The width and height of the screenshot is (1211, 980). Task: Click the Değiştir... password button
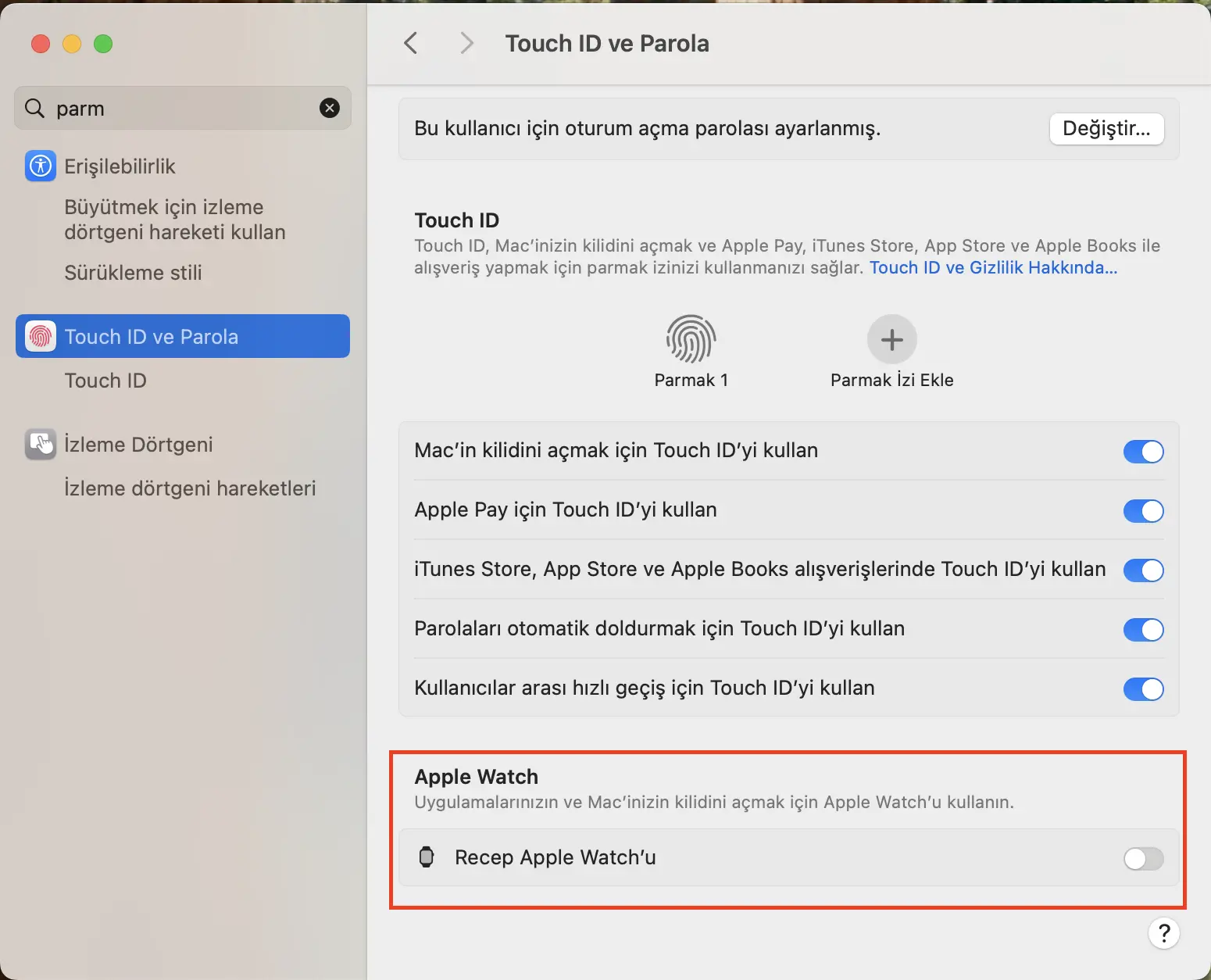[x=1106, y=129]
